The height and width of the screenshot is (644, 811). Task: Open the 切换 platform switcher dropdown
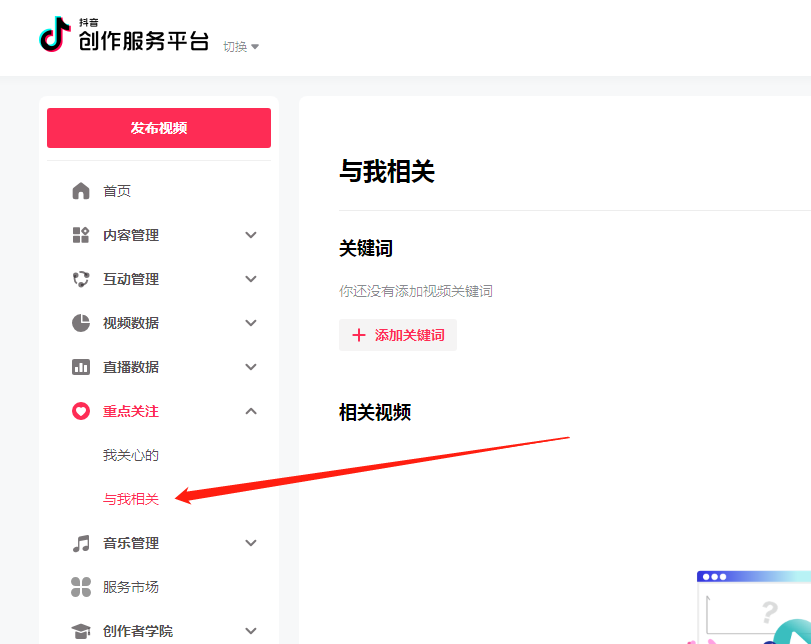241,47
